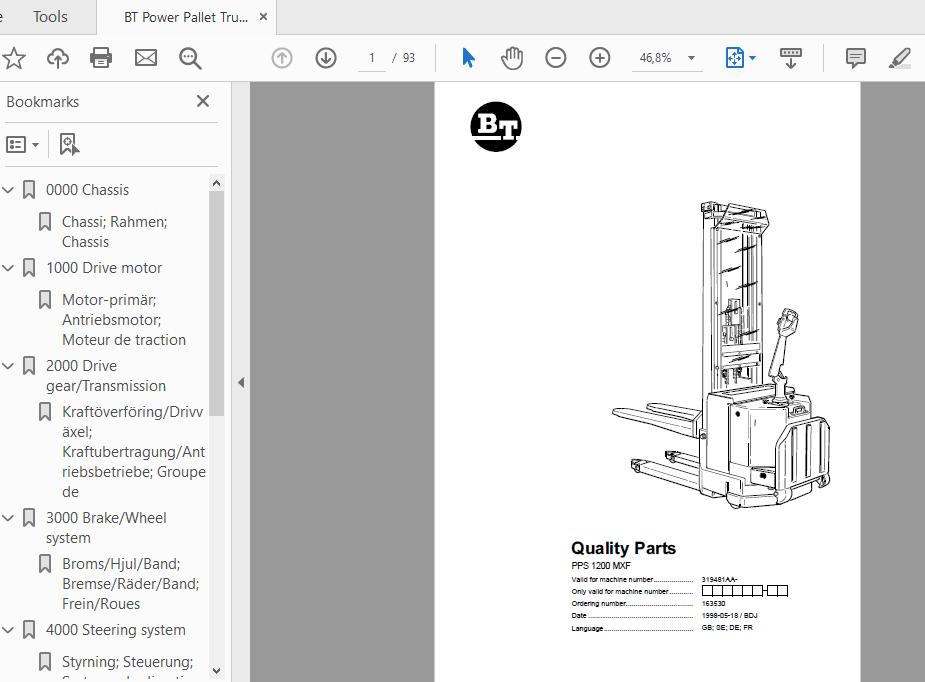Collapse the 0000 Chassis bookmark

tap(9, 190)
